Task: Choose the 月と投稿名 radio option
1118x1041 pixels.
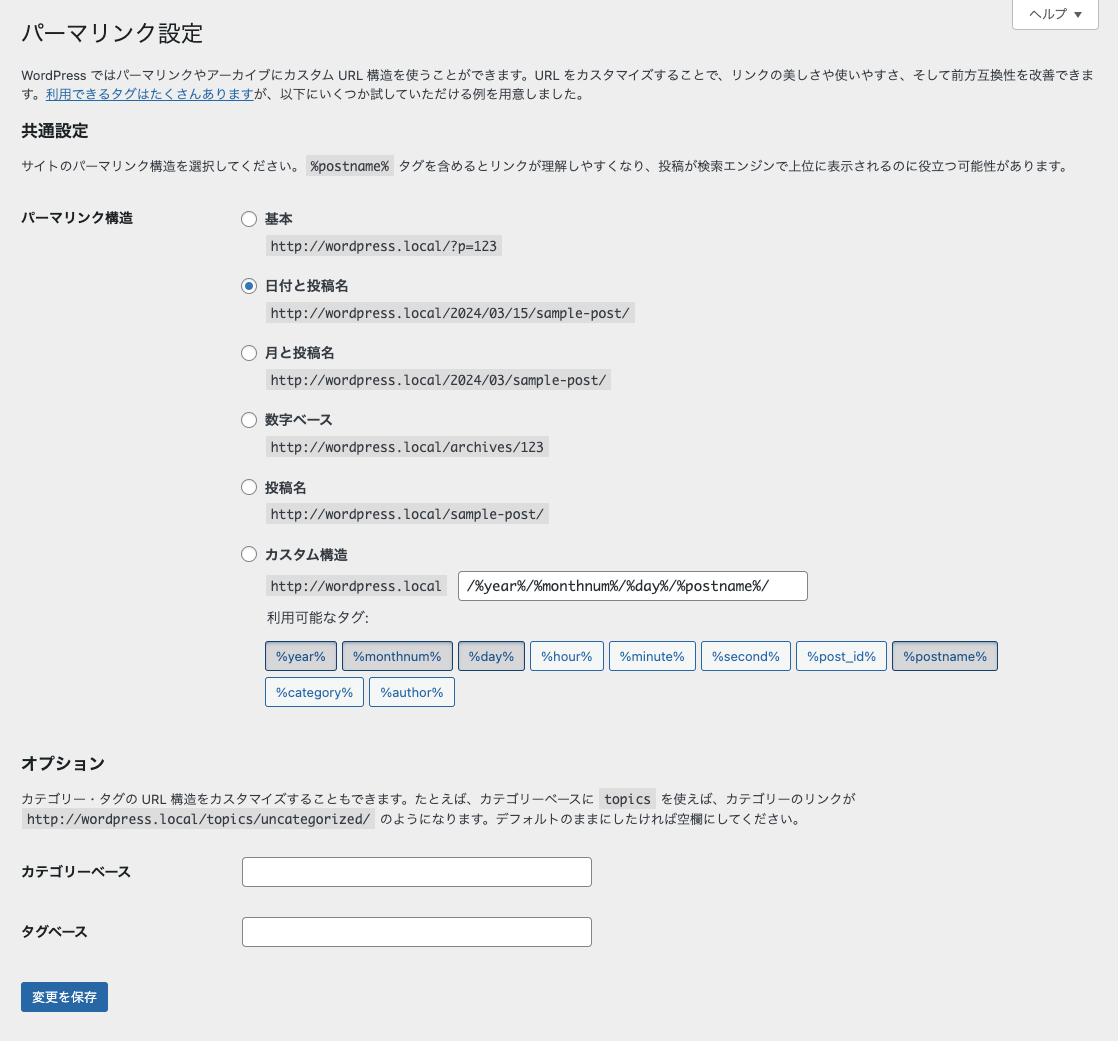Action: coord(249,353)
